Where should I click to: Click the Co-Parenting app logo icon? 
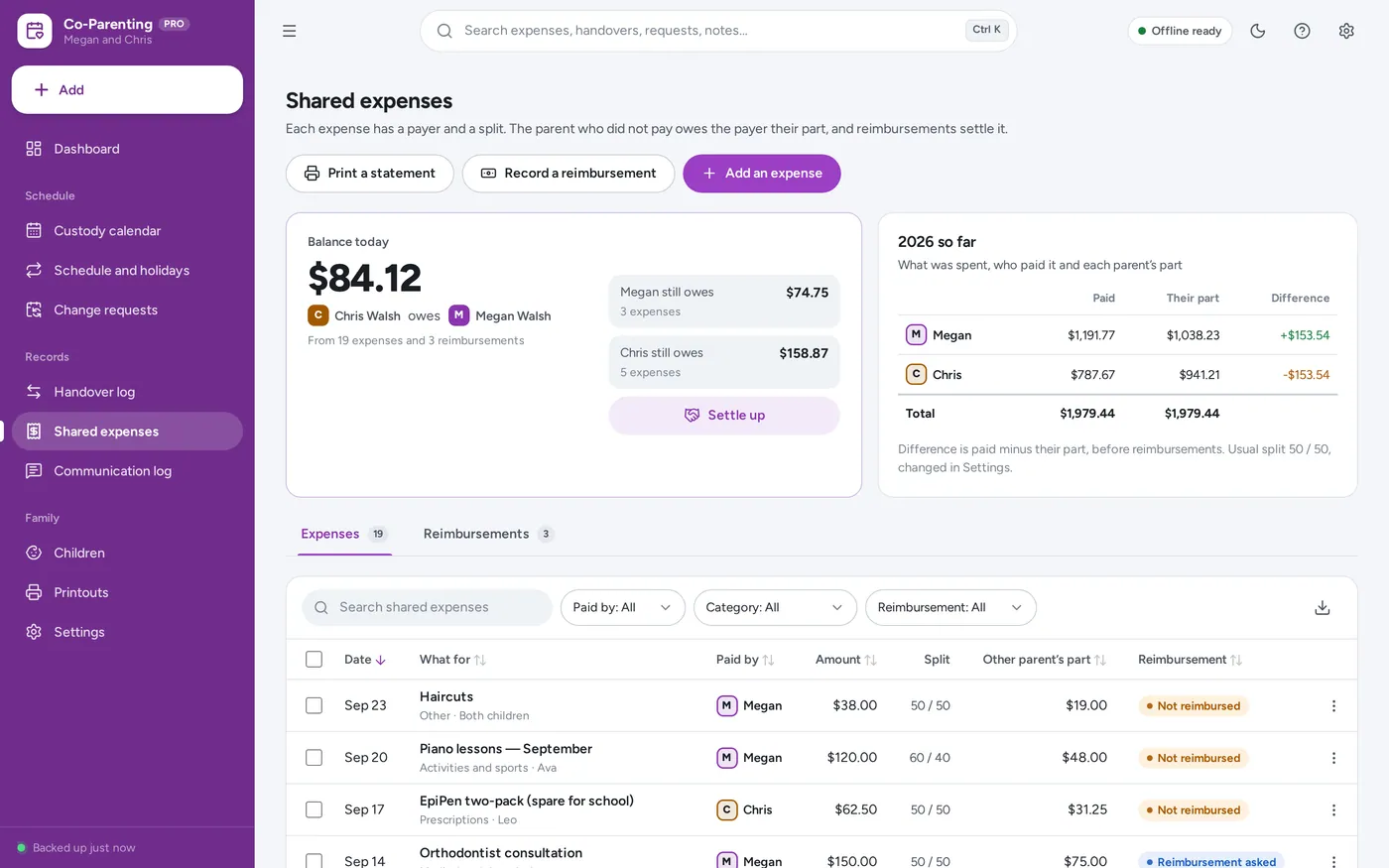[35, 31]
